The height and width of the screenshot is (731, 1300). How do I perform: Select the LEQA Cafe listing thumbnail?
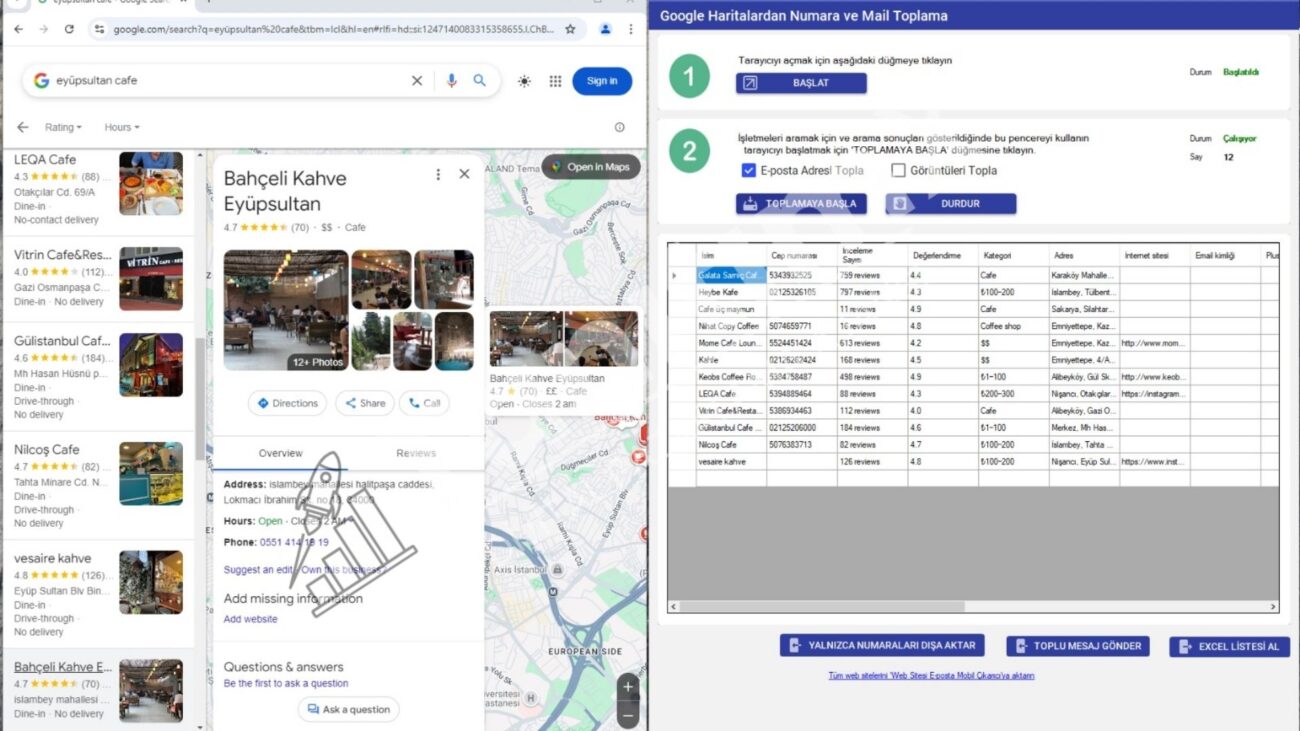[151, 183]
